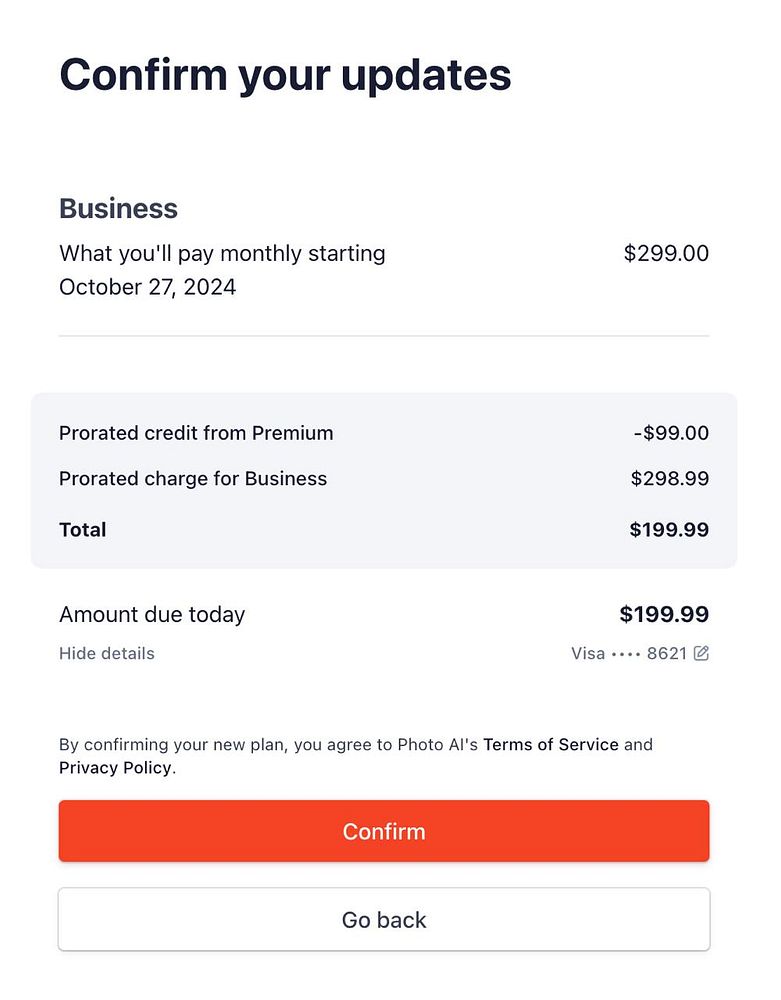Collapse the breakdown via Hide details
This screenshot has height=1000, width=781.
click(x=107, y=654)
